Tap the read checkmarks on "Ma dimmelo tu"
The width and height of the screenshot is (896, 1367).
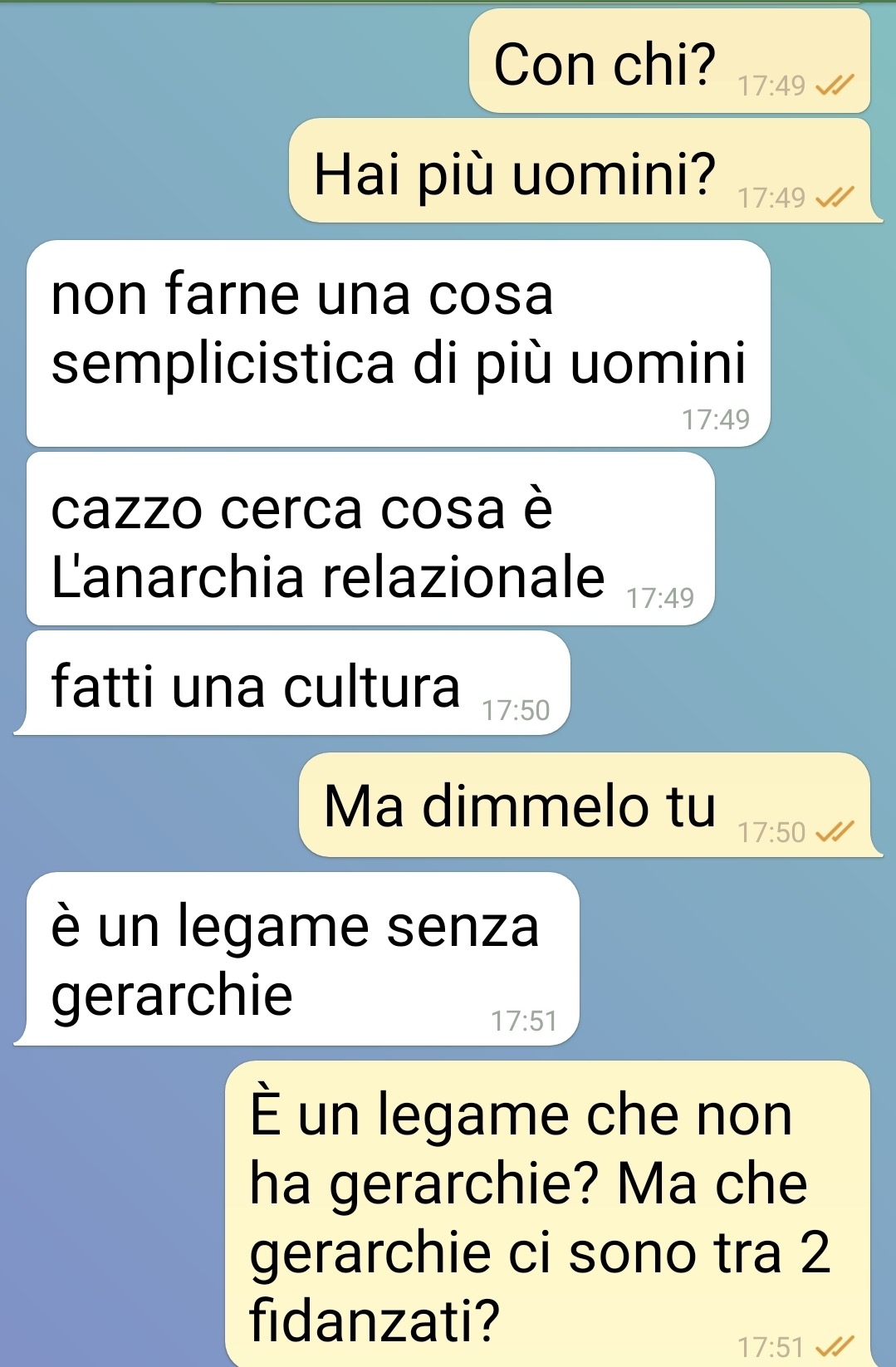point(835,831)
